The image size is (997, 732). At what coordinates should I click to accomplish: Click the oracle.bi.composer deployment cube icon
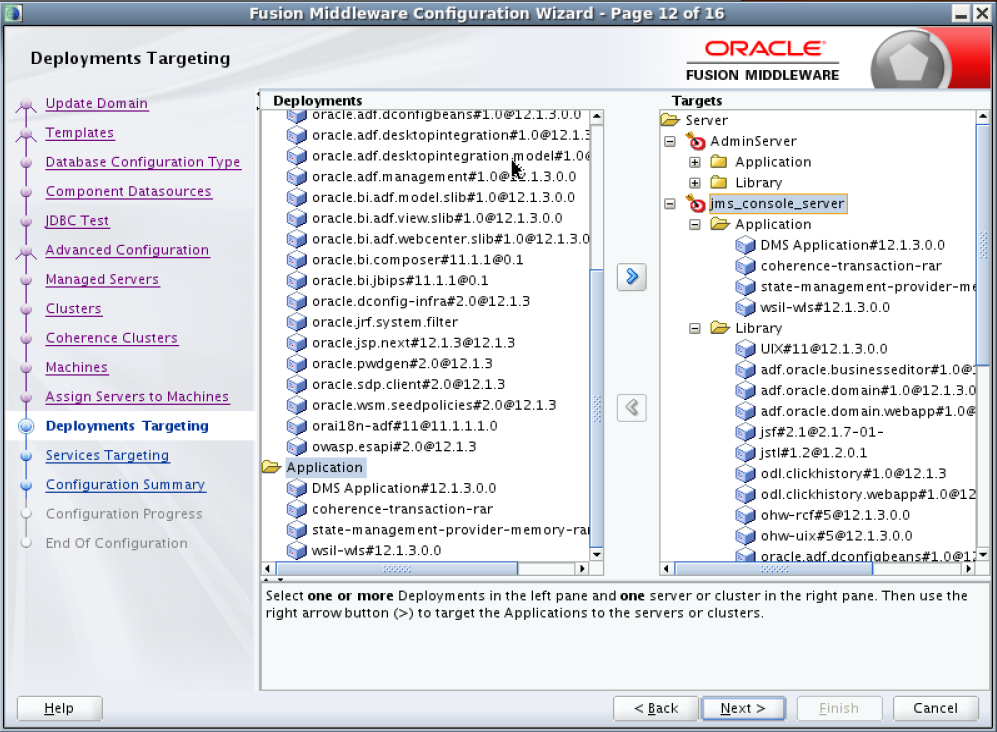click(x=296, y=260)
